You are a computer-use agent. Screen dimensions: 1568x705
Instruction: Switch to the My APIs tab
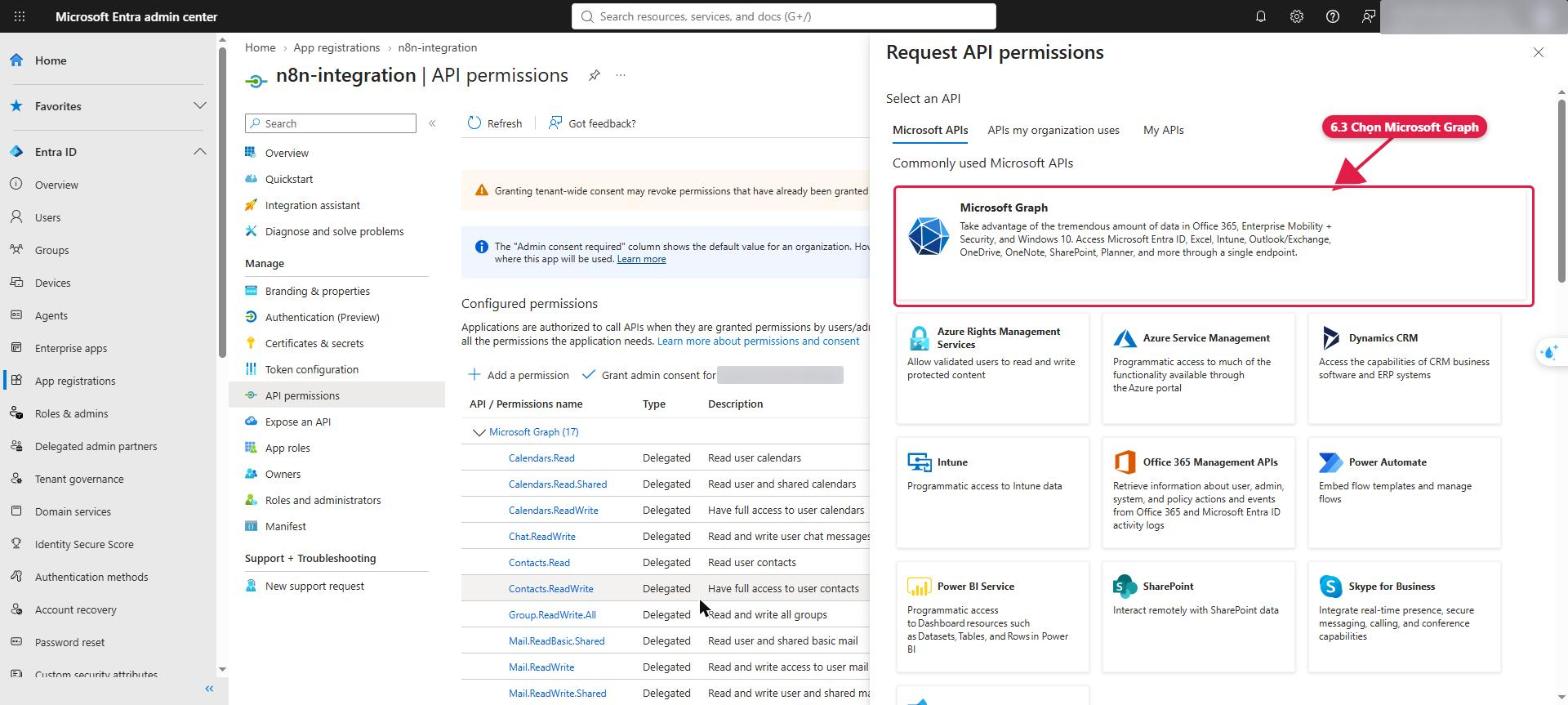[1163, 130]
